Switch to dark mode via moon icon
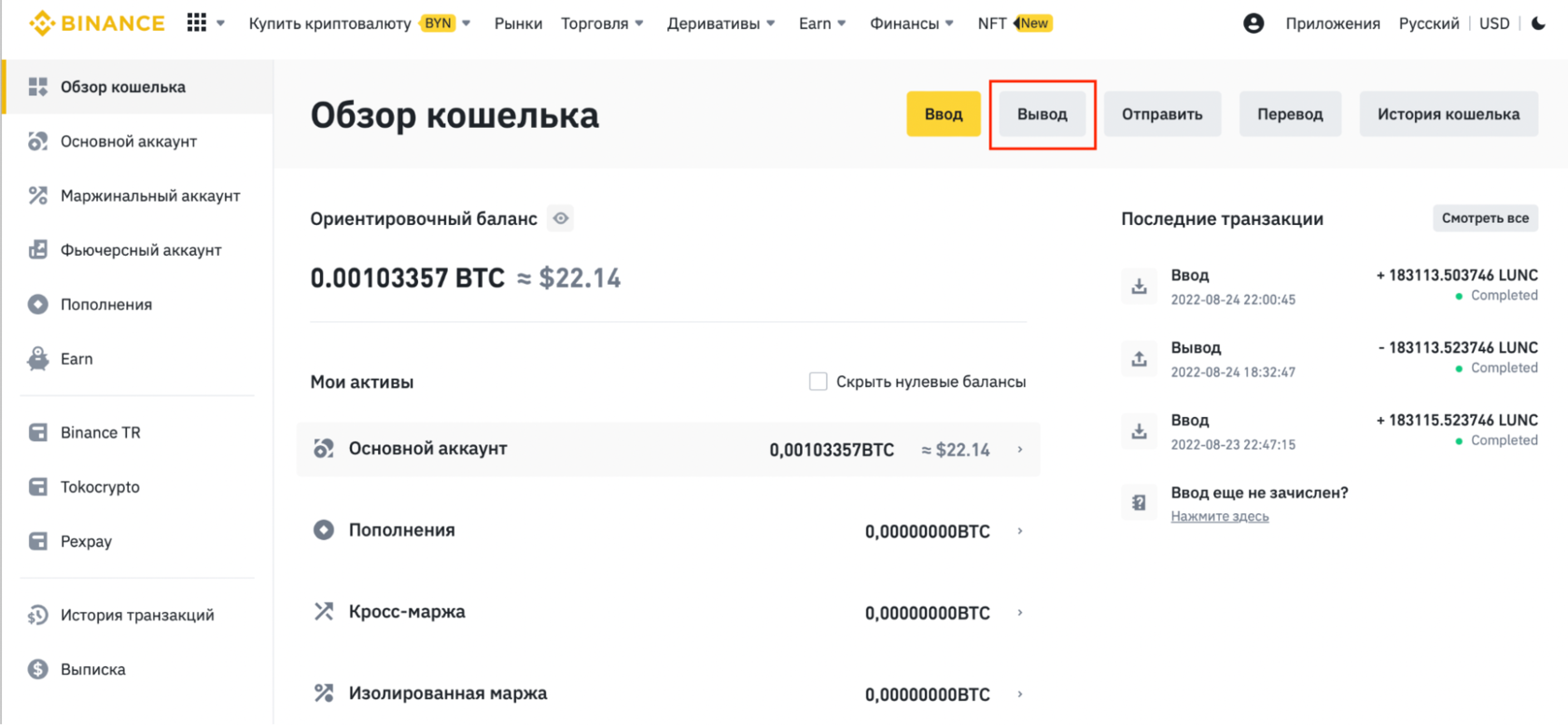 tap(1539, 23)
